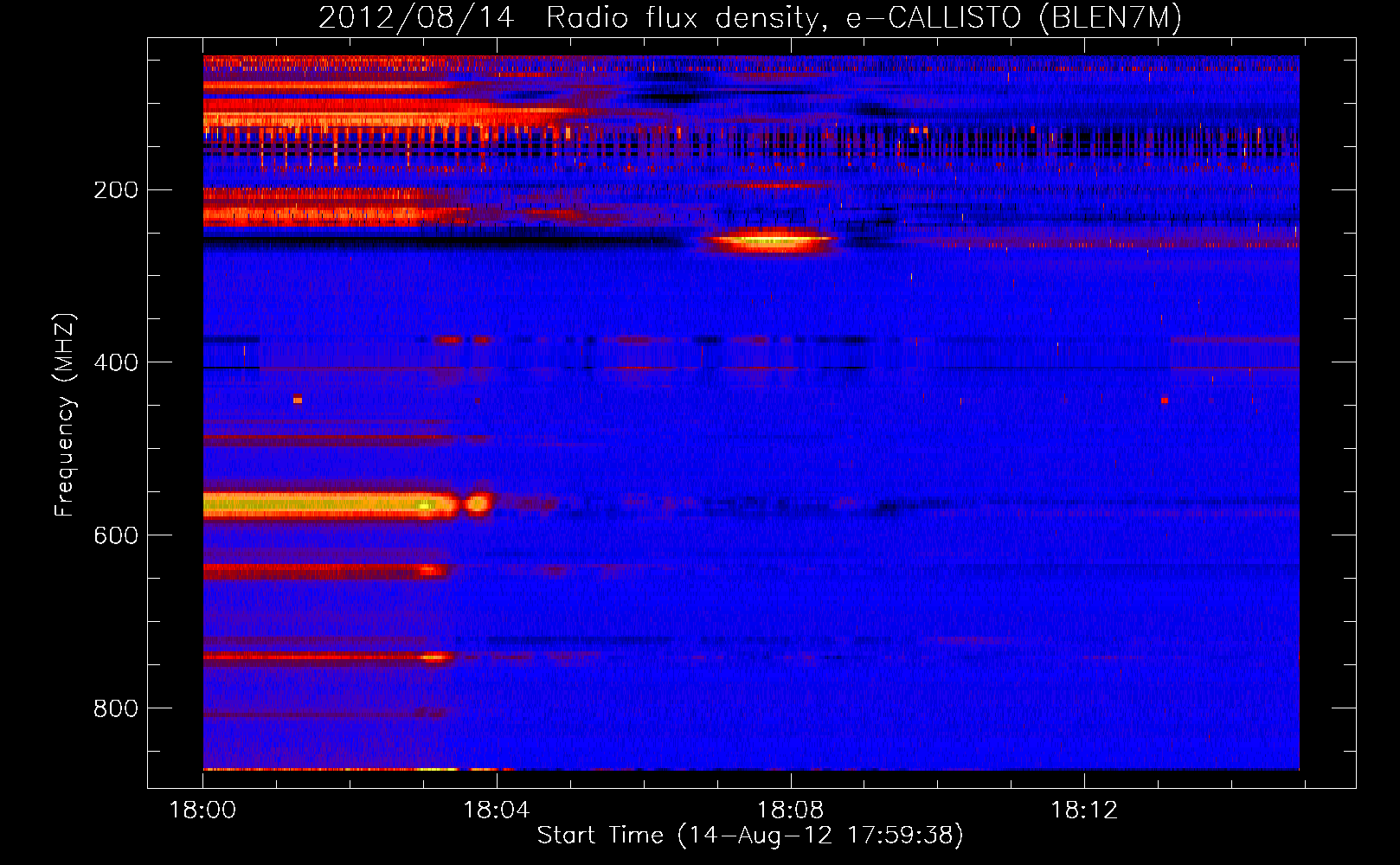Click the 18:08 time tick label
The width and height of the screenshot is (1400, 865).
(x=790, y=811)
